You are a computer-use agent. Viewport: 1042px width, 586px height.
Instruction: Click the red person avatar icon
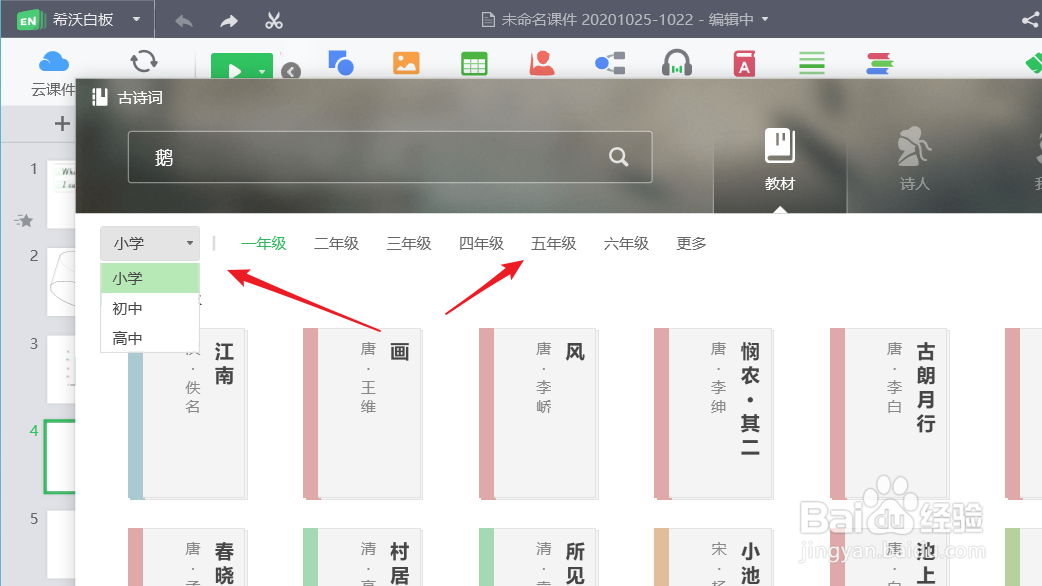542,63
